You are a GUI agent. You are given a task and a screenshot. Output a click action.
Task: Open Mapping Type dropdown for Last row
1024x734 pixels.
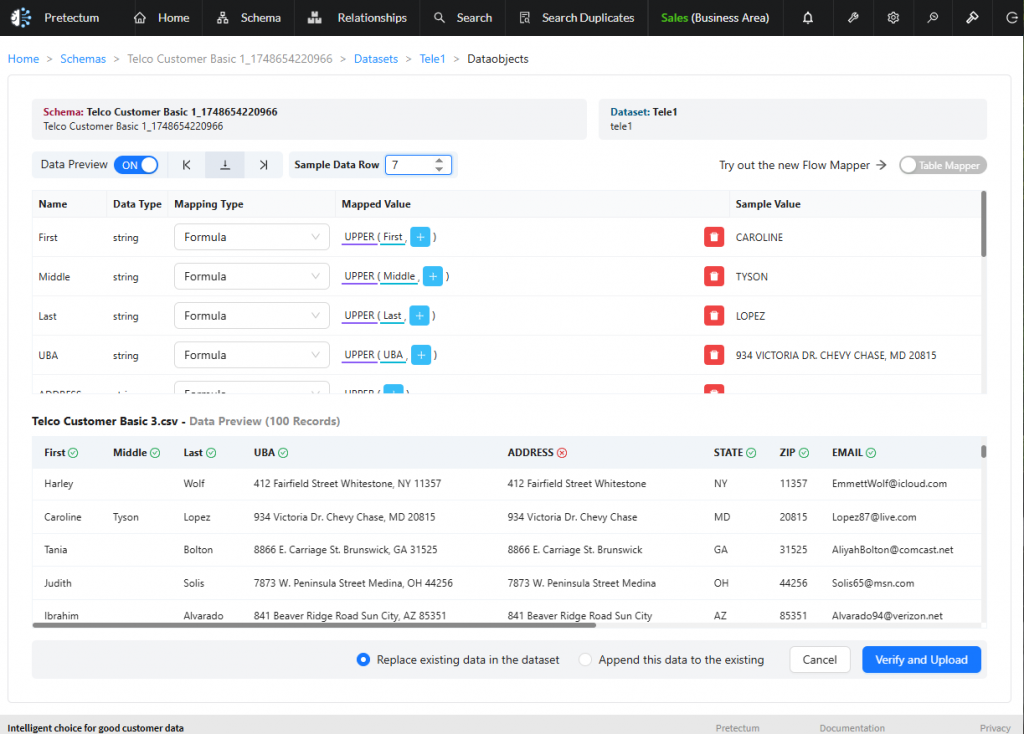pos(251,315)
